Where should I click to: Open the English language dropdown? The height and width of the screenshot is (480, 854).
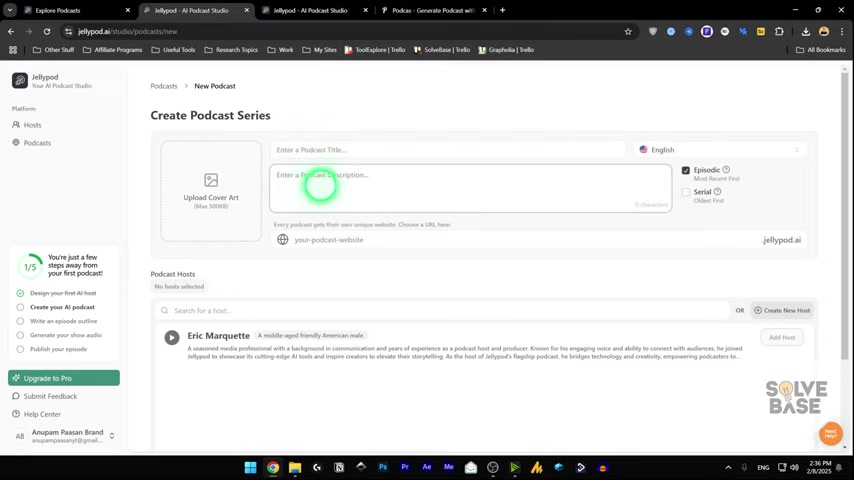(x=719, y=150)
